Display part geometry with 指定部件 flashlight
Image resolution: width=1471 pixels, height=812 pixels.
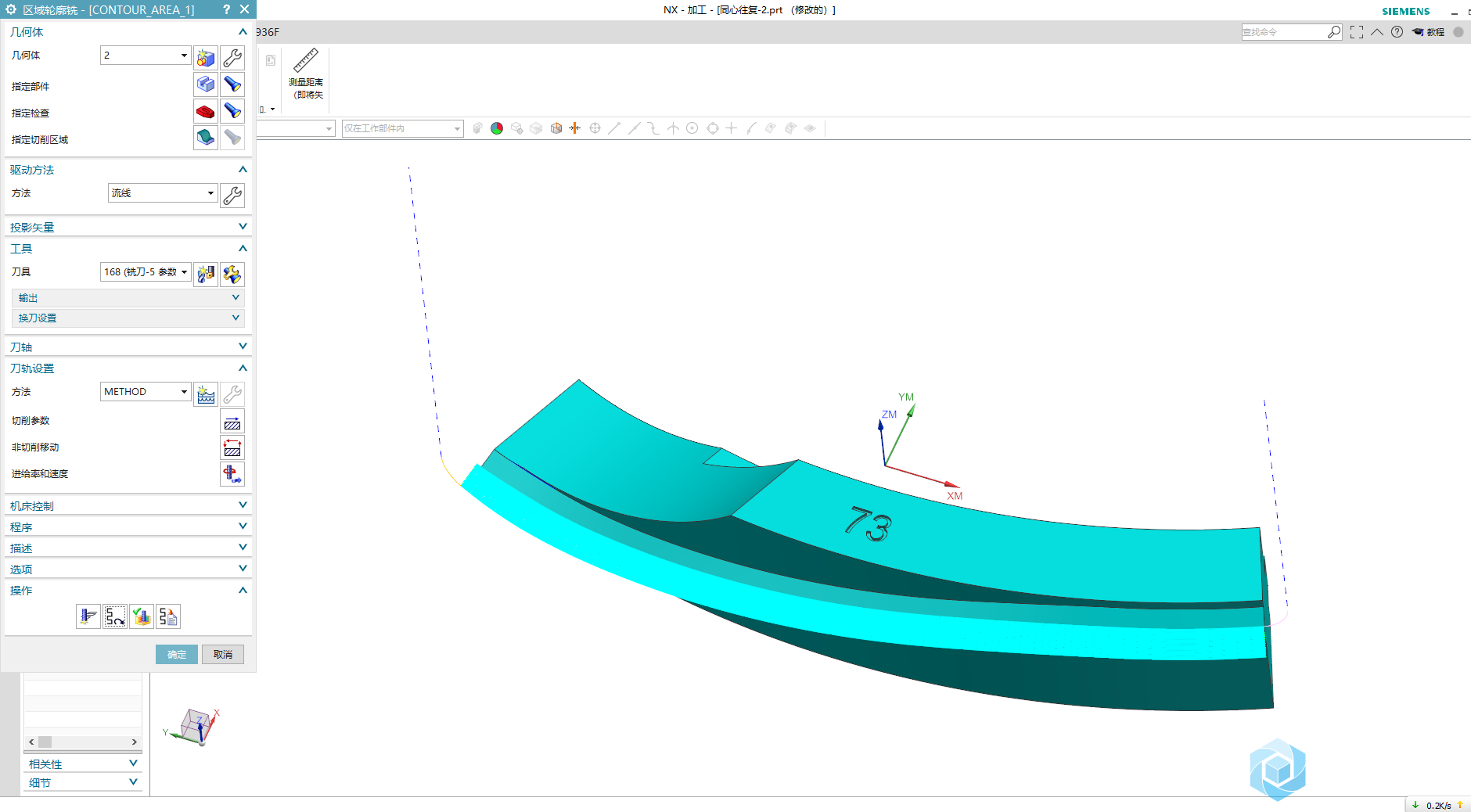coord(232,84)
